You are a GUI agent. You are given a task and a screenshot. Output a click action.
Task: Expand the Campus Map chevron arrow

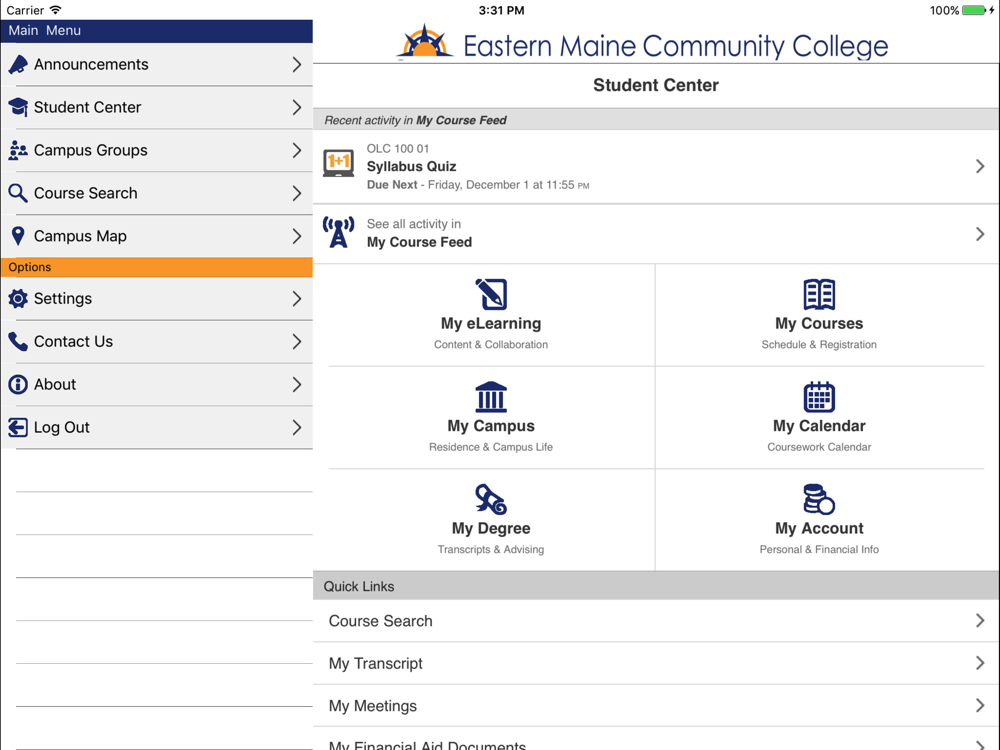[x=297, y=236]
